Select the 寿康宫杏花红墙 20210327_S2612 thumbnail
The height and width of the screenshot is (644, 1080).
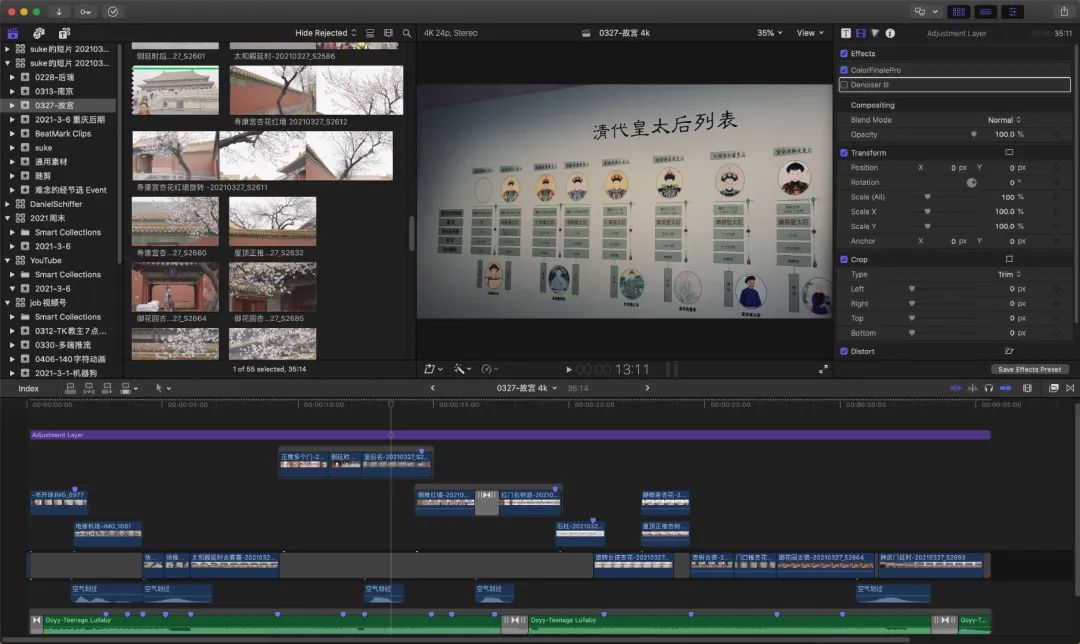(x=316, y=90)
